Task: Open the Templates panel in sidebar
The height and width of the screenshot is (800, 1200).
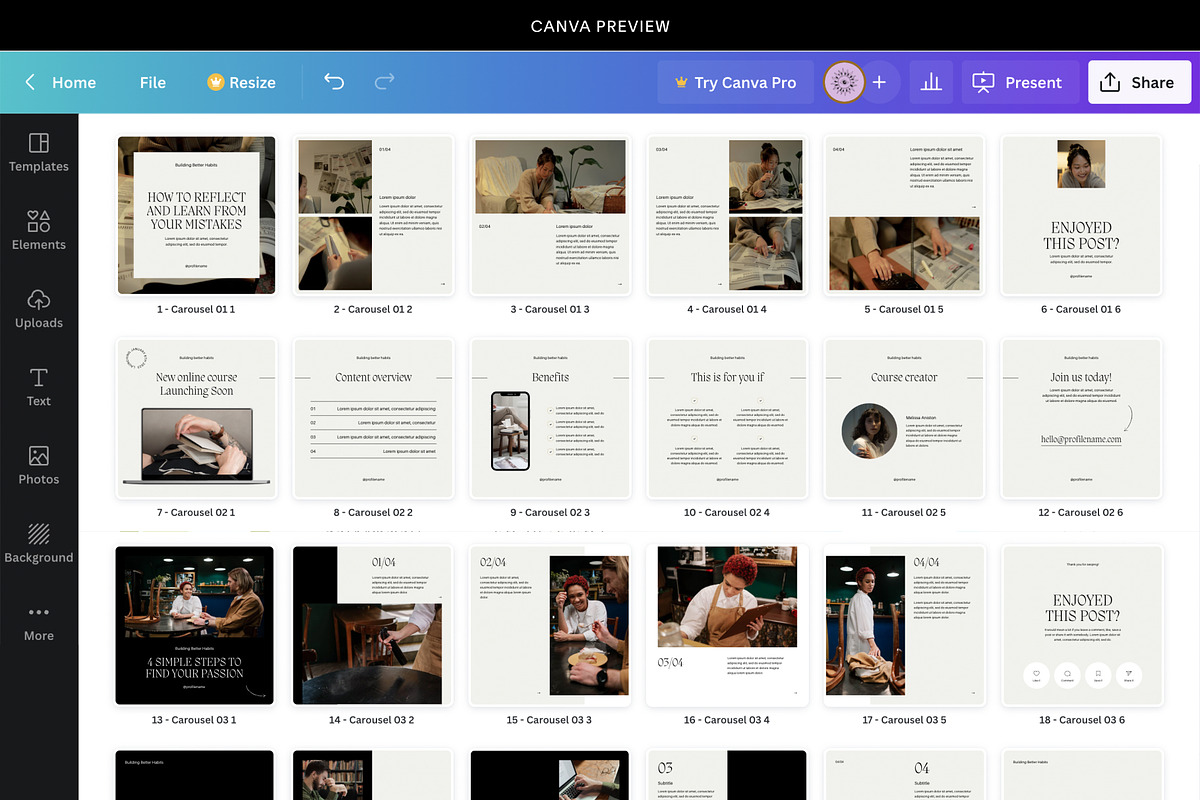Action: click(39, 153)
